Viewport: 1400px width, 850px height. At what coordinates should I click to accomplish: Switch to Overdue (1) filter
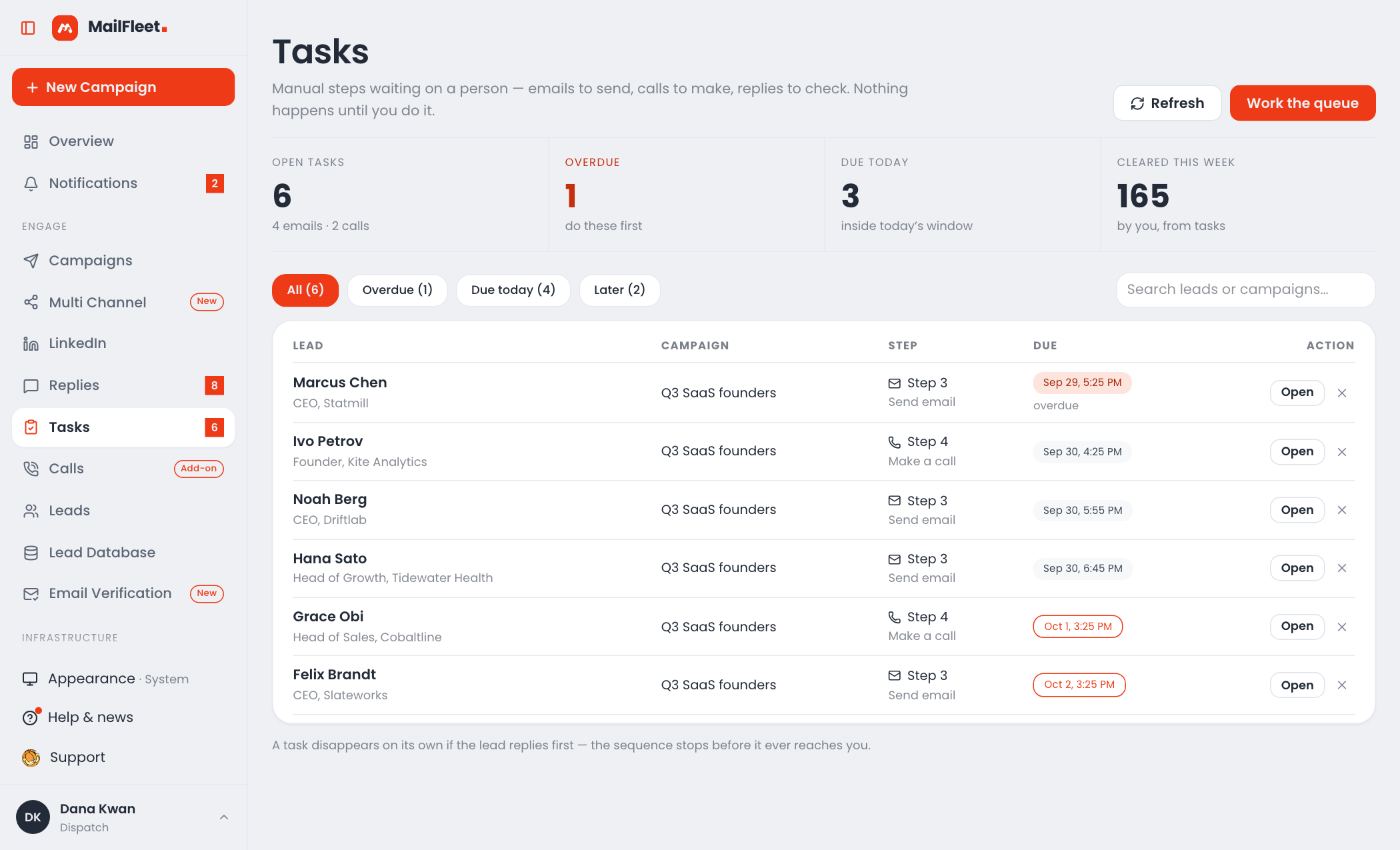[397, 290]
